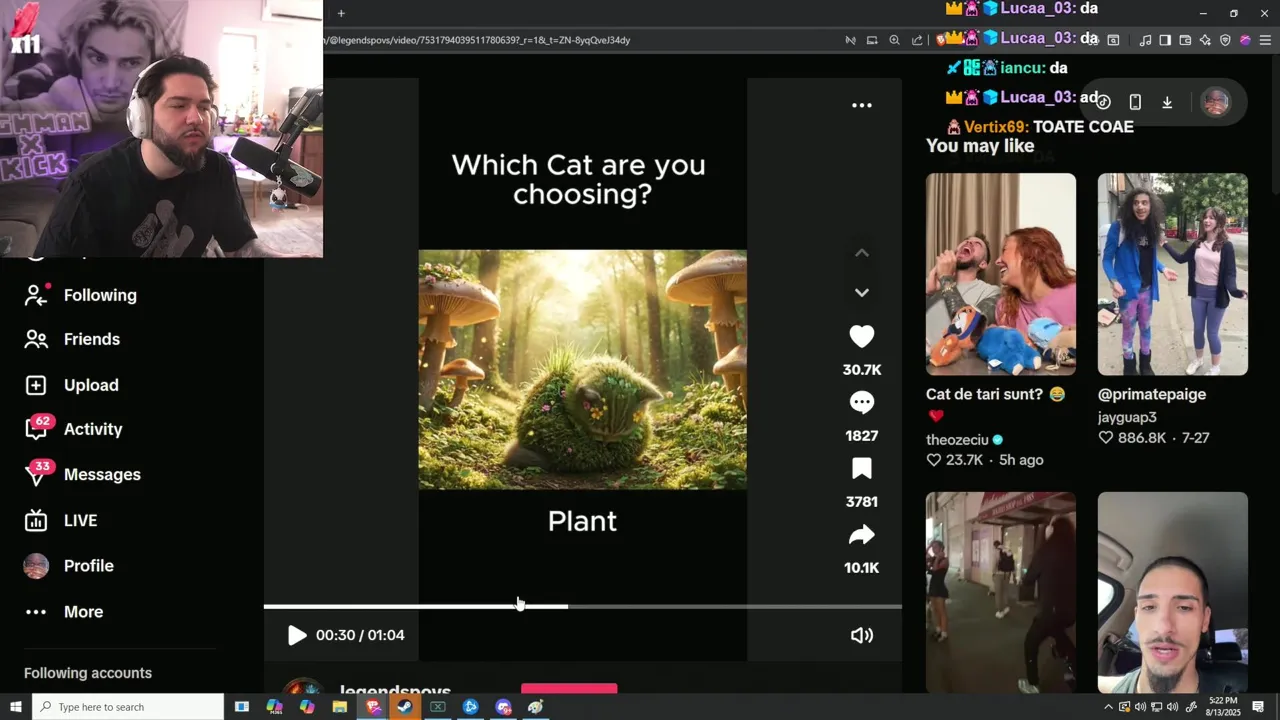
Task: Open the browser wallet icon
Action: click(1185, 40)
